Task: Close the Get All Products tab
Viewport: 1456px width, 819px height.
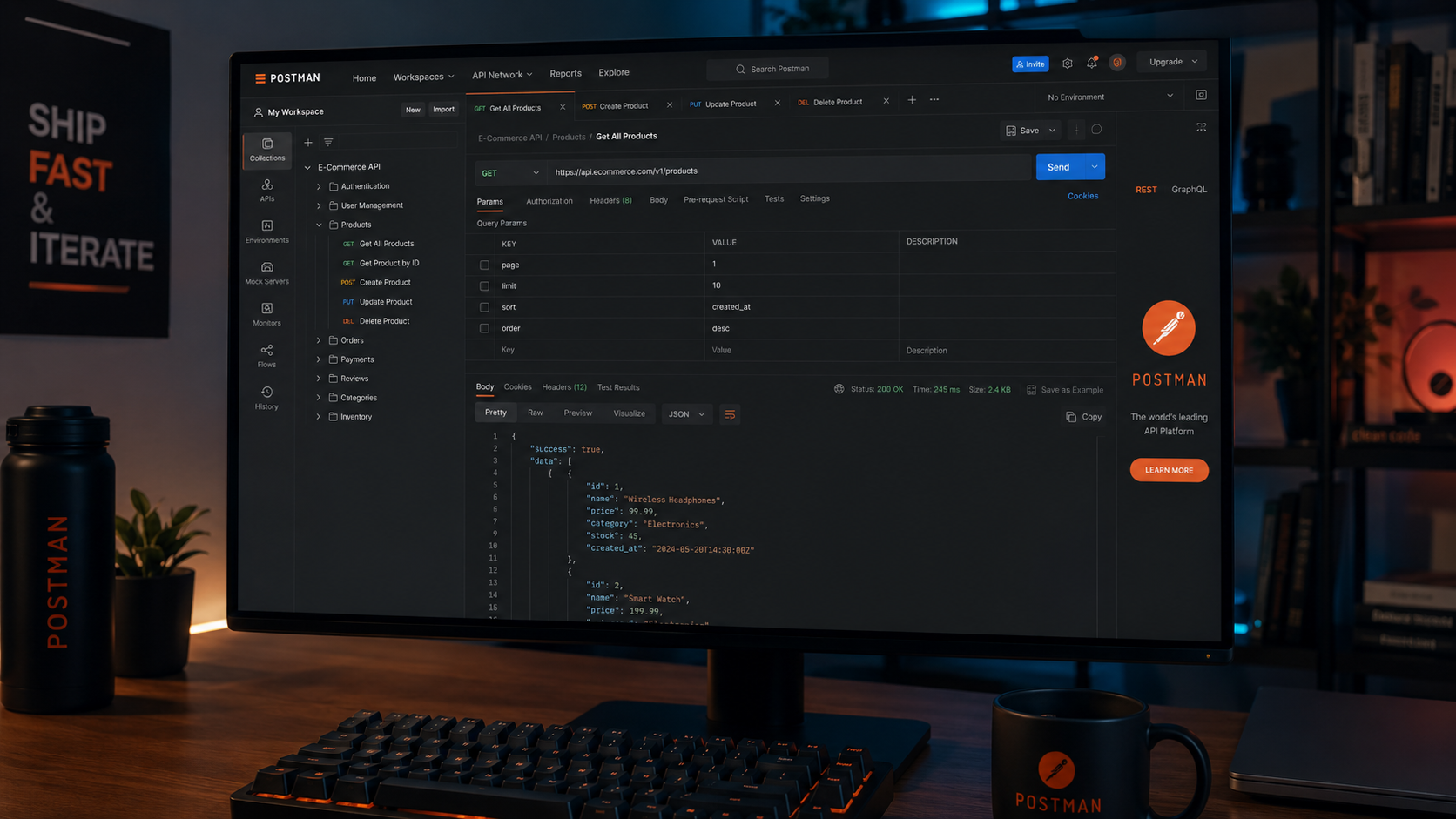Action: pos(563,107)
